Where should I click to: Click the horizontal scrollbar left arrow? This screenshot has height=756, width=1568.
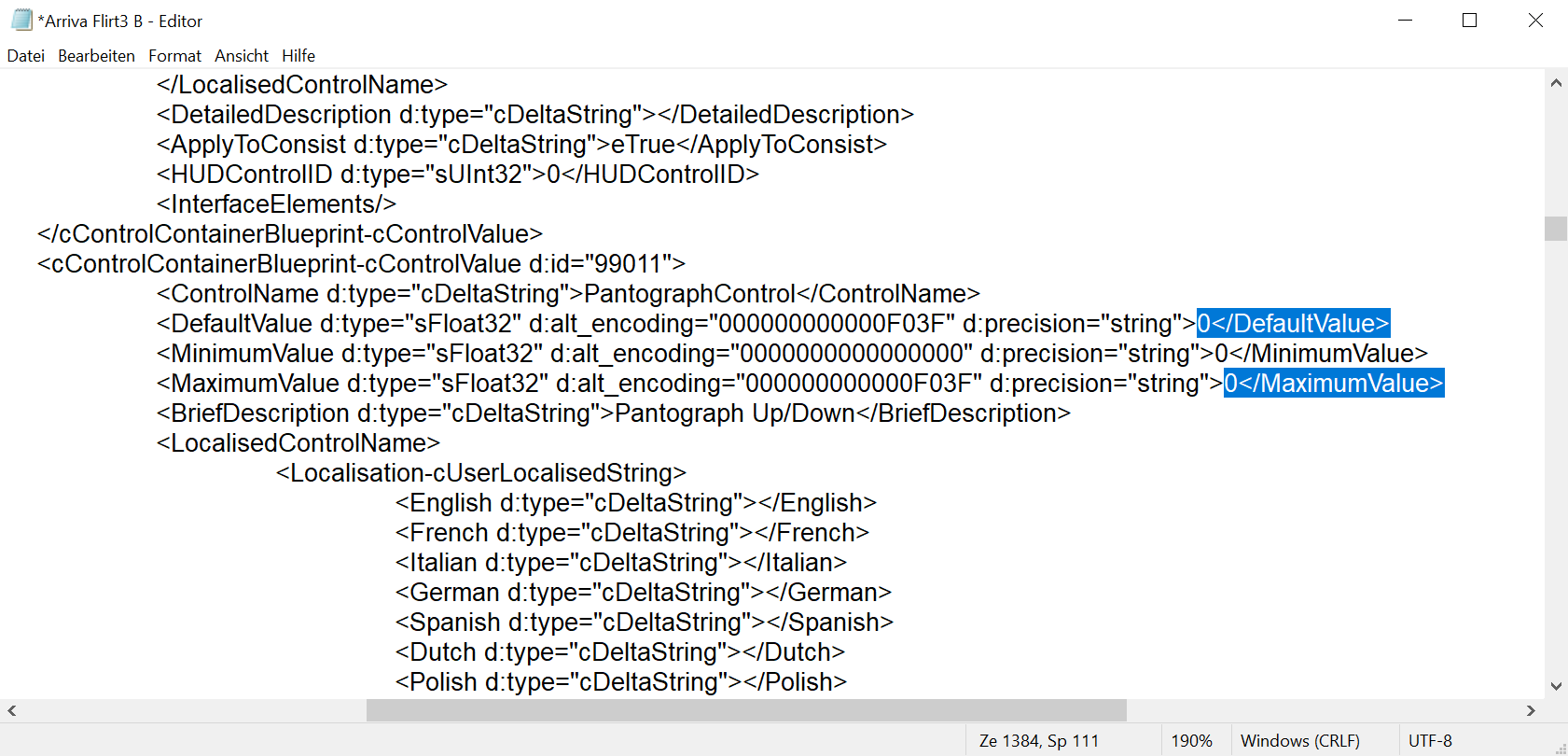(12, 711)
